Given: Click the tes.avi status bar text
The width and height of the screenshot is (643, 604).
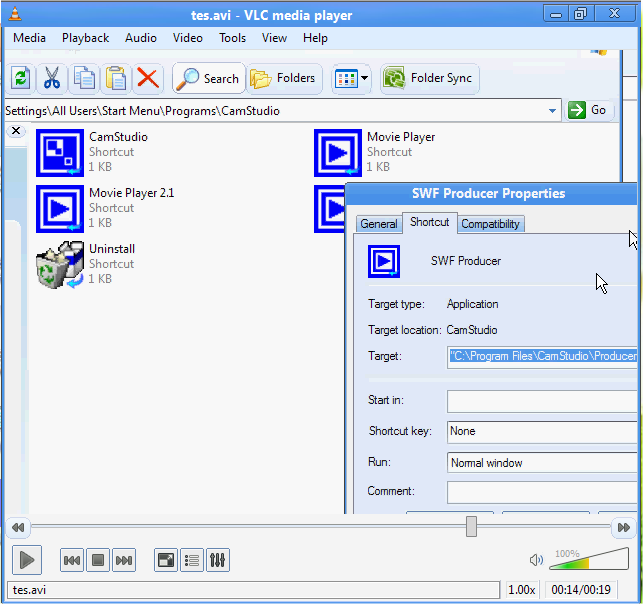Looking at the screenshot, I should point(29,590).
